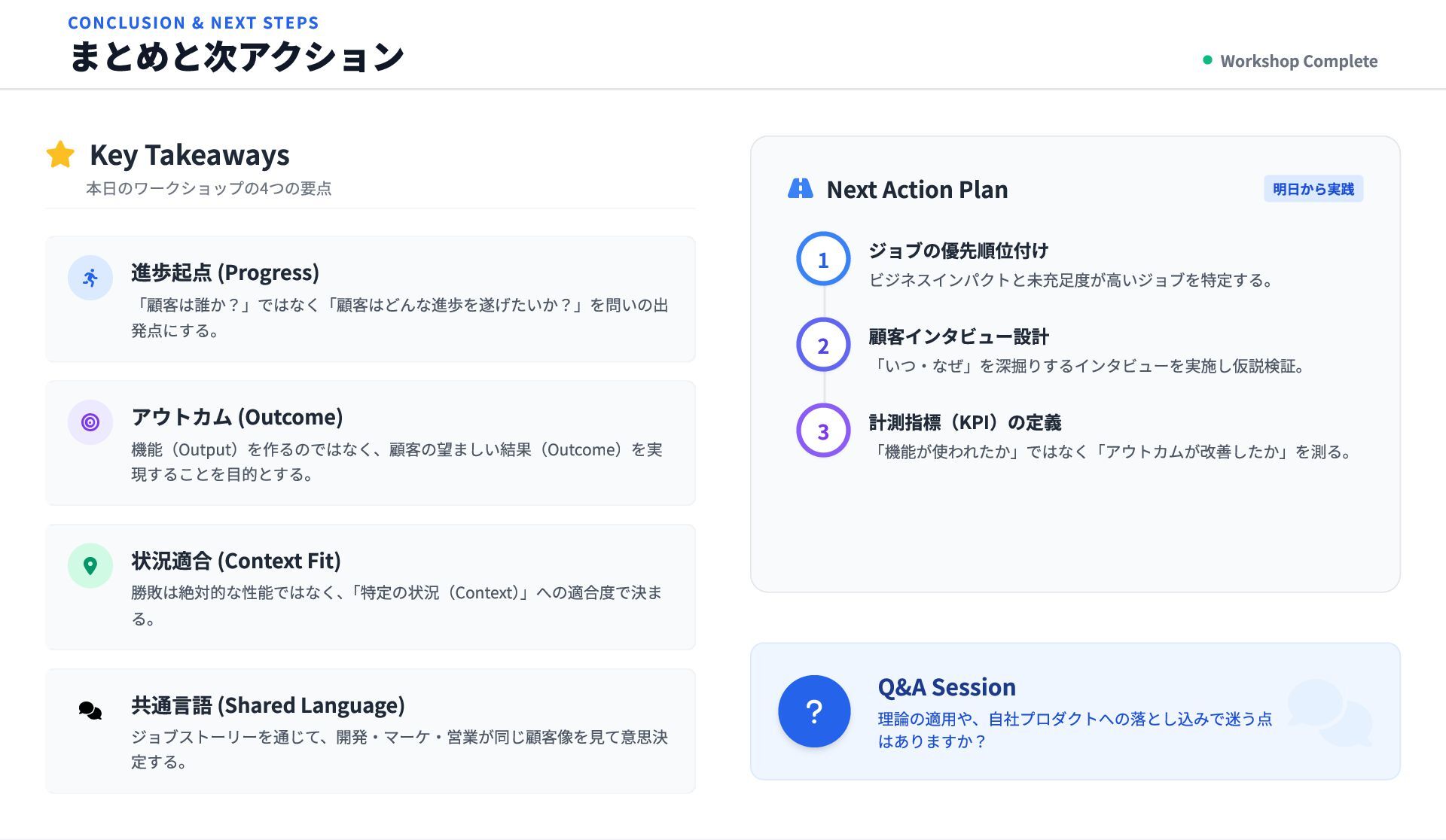Click the running person Progress icon
1446x840 pixels.
tap(90, 278)
